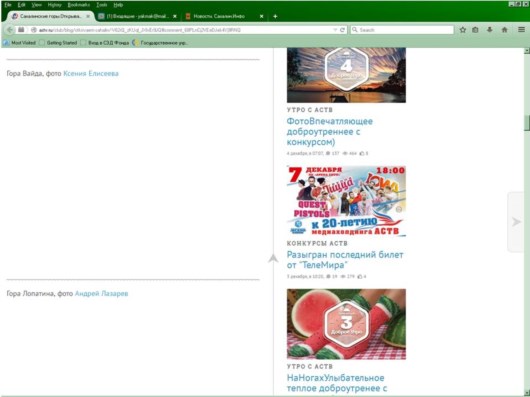Click the Quest Pistols concert banner
The height and width of the screenshot is (397, 530).
pos(346,201)
